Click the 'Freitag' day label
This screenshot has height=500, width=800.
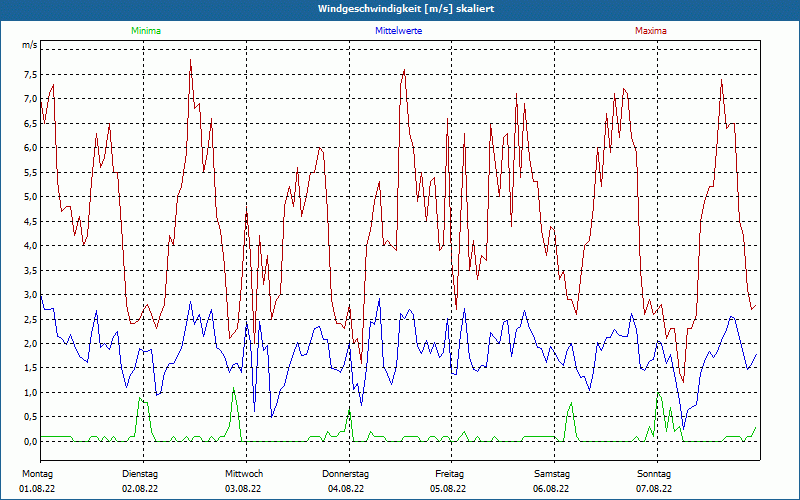pos(449,474)
